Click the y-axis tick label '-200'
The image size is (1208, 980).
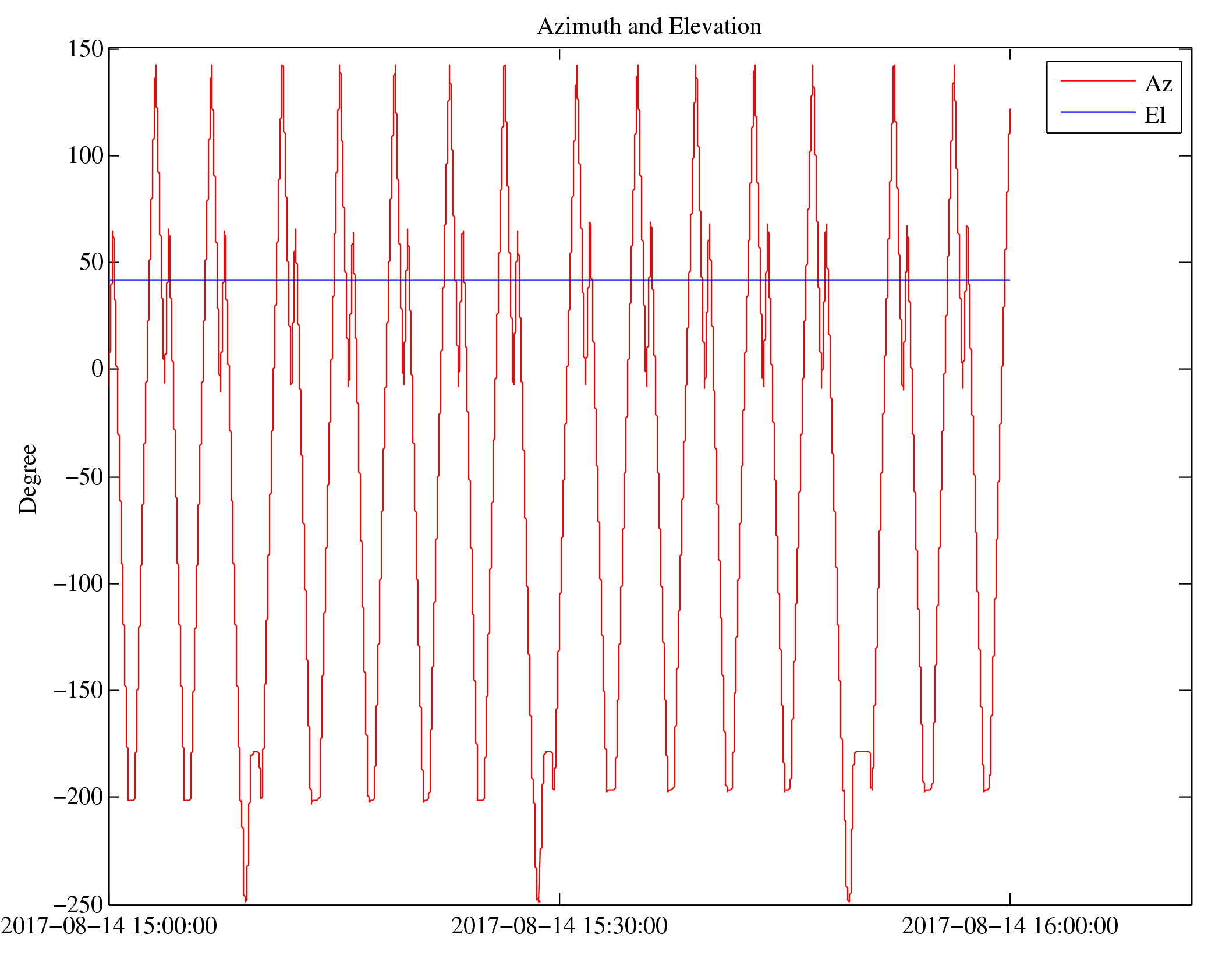click(79, 796)
